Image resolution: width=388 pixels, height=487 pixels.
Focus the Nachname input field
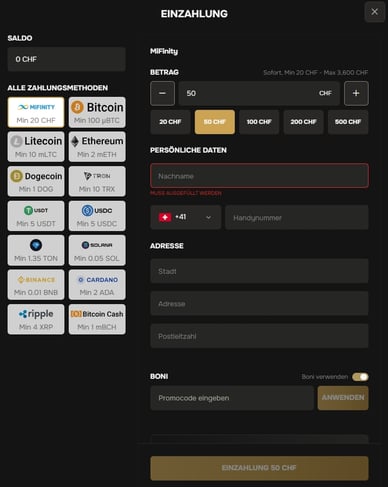tap(259, 176)
